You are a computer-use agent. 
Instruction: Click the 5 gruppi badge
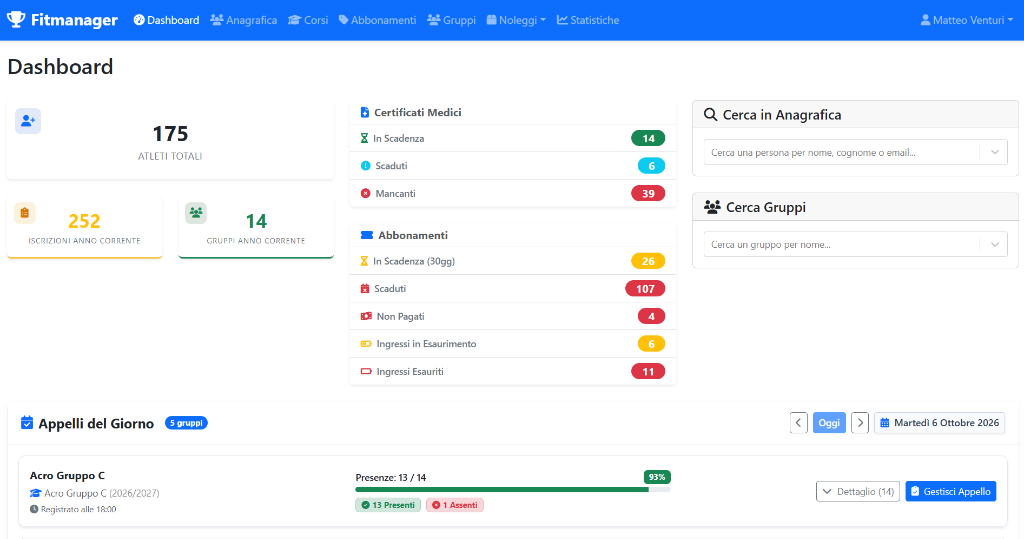click(x=186, y=423)
